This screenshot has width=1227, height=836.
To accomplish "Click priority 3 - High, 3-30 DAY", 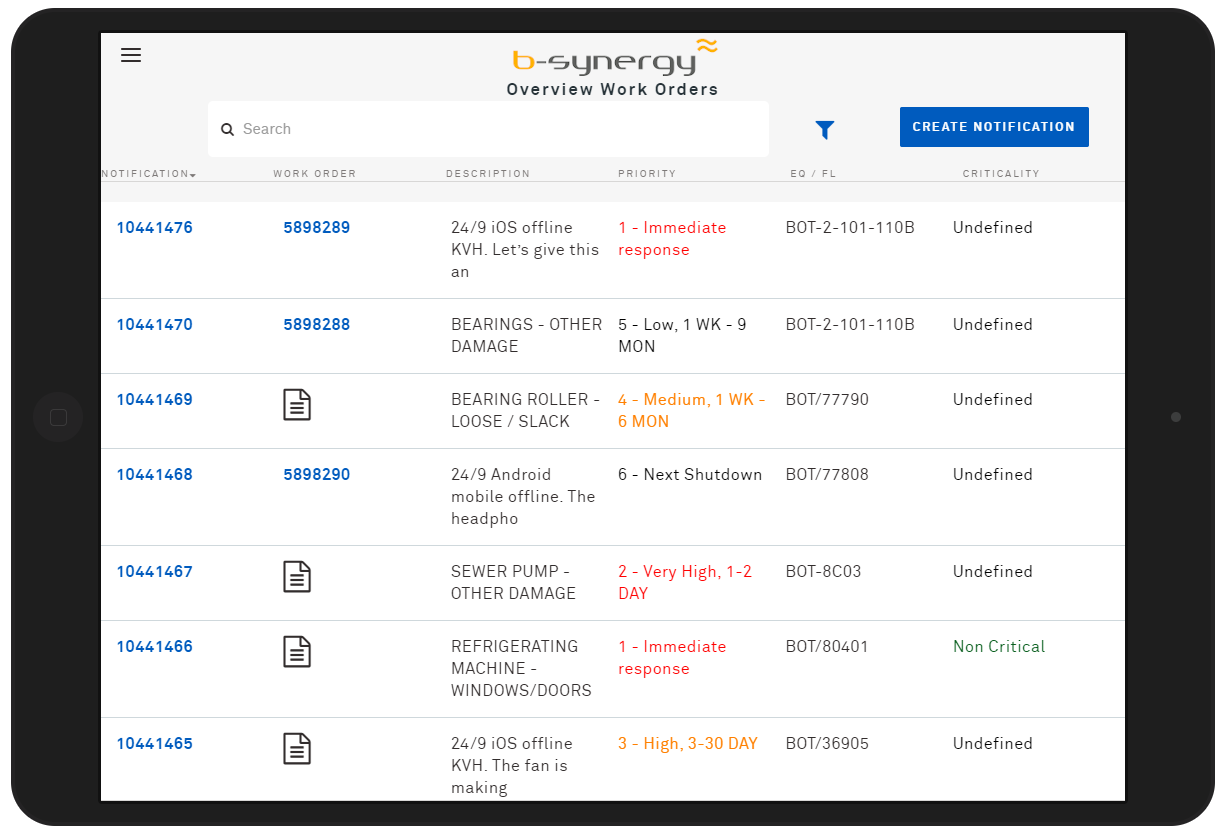I will [x=688, y=744].
